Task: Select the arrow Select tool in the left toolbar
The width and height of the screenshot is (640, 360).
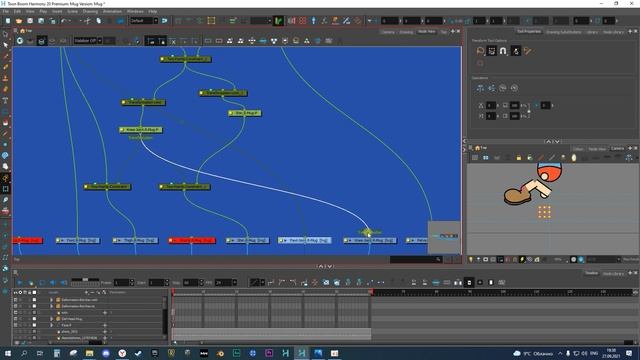Action: coord(5,44)
